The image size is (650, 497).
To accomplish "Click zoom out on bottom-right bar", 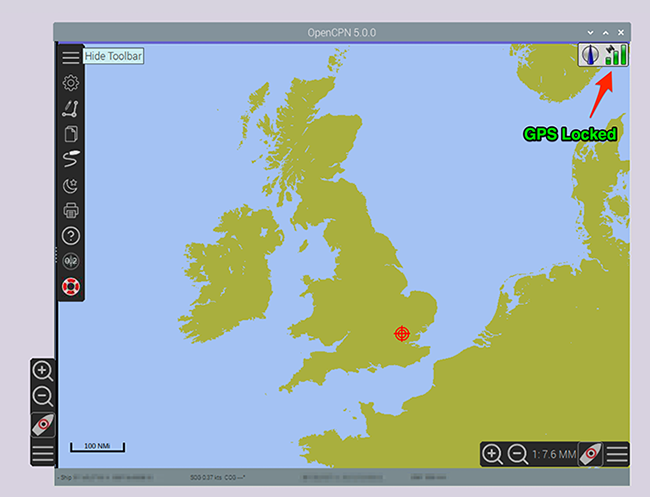I will [x=518, y=454].
